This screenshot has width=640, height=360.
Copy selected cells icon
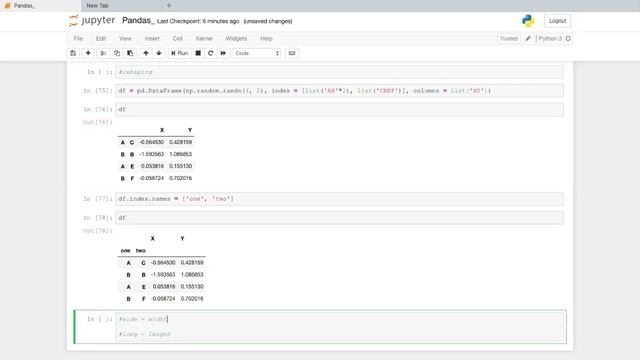pyautogui.click(x=117, y=53)
